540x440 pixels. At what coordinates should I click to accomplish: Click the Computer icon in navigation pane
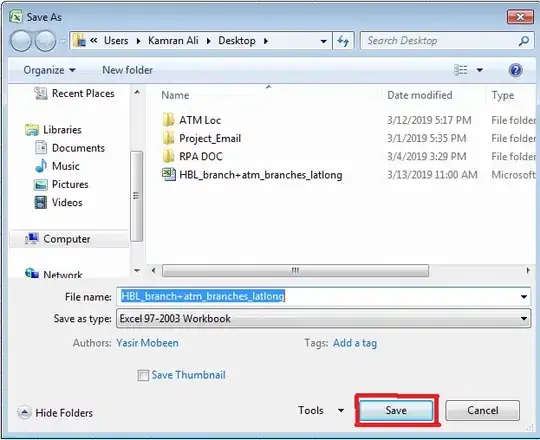click(32, 239)
